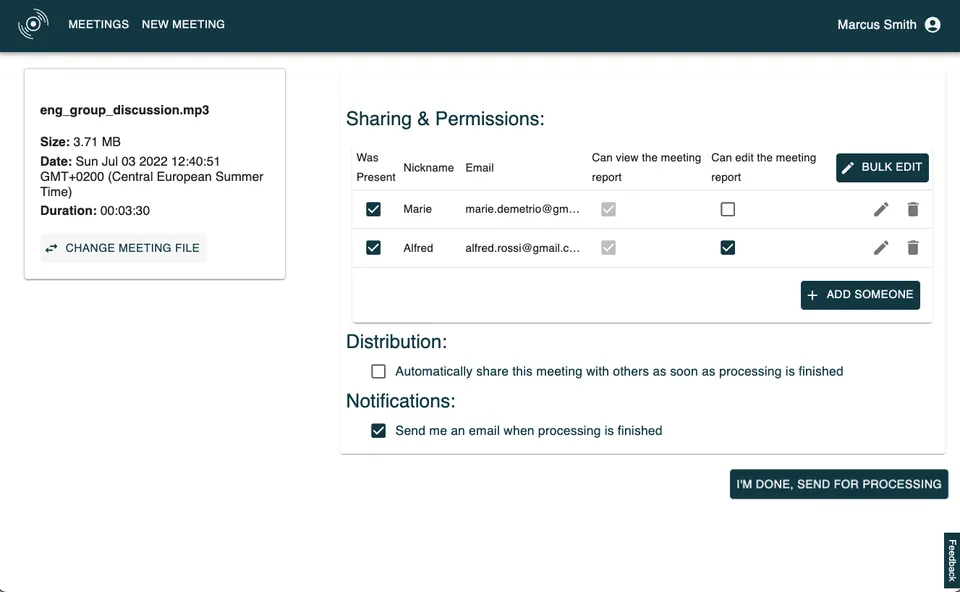Click the Duration 00:03:30 value
Viewport: 960px width, 592px height.
125,211
